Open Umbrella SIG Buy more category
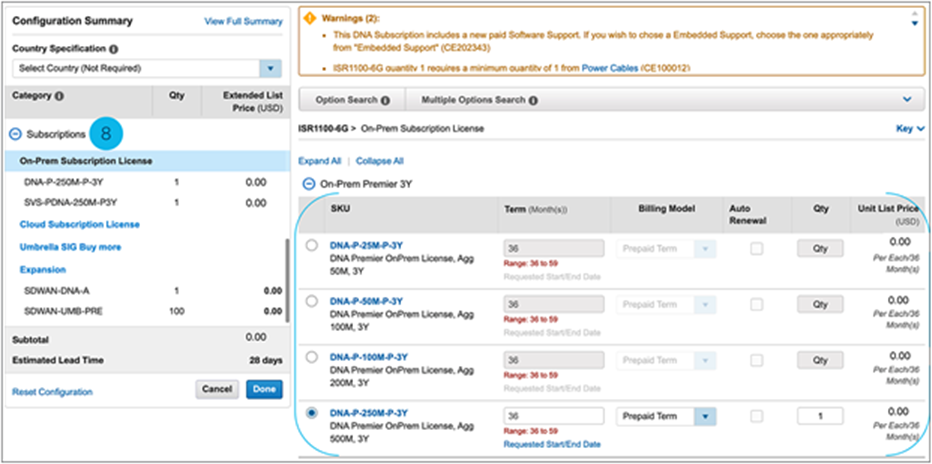The height and width of the screenshot is (464, 932). click(70, 247)
